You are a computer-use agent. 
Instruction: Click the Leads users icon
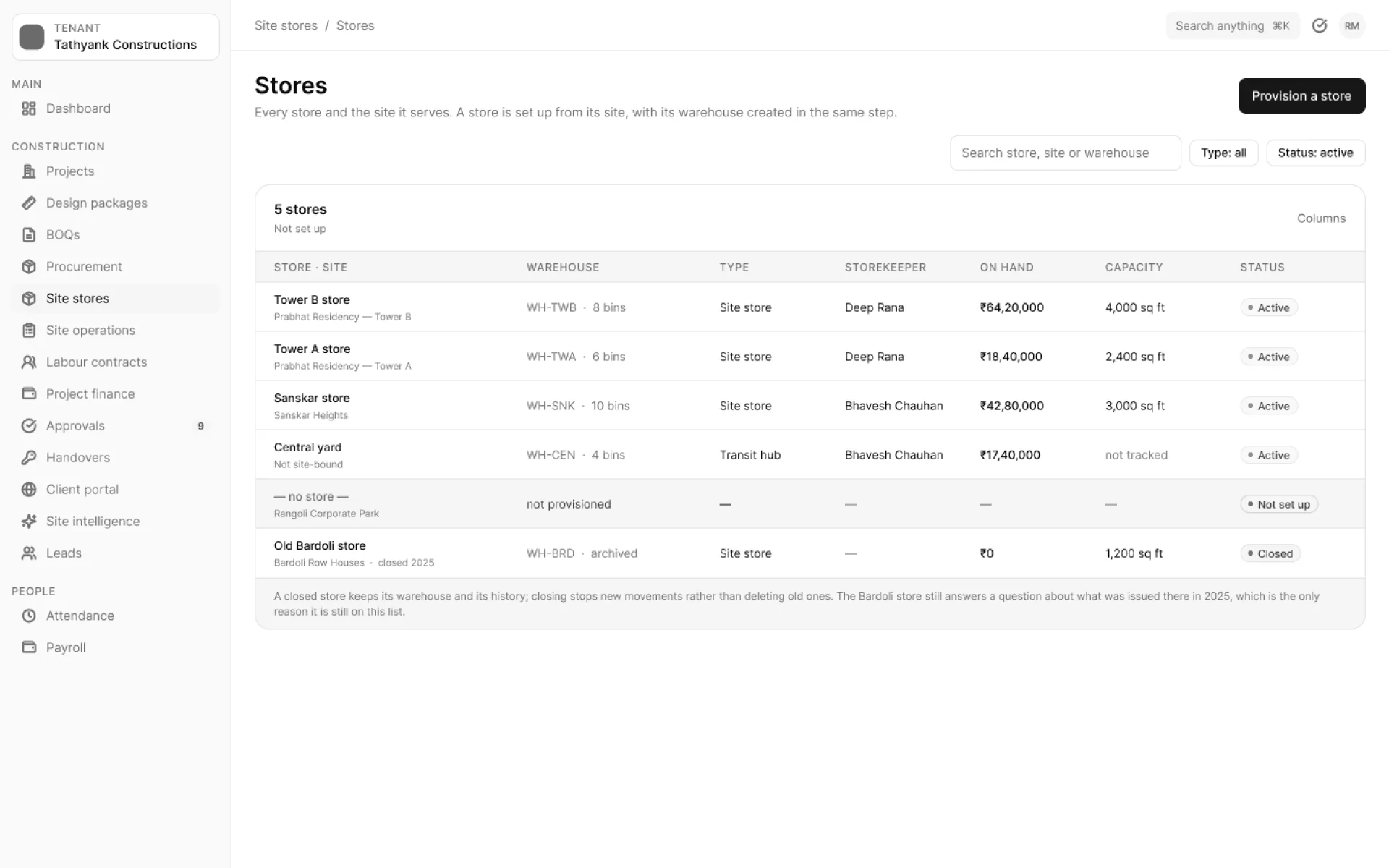point(29,553)
